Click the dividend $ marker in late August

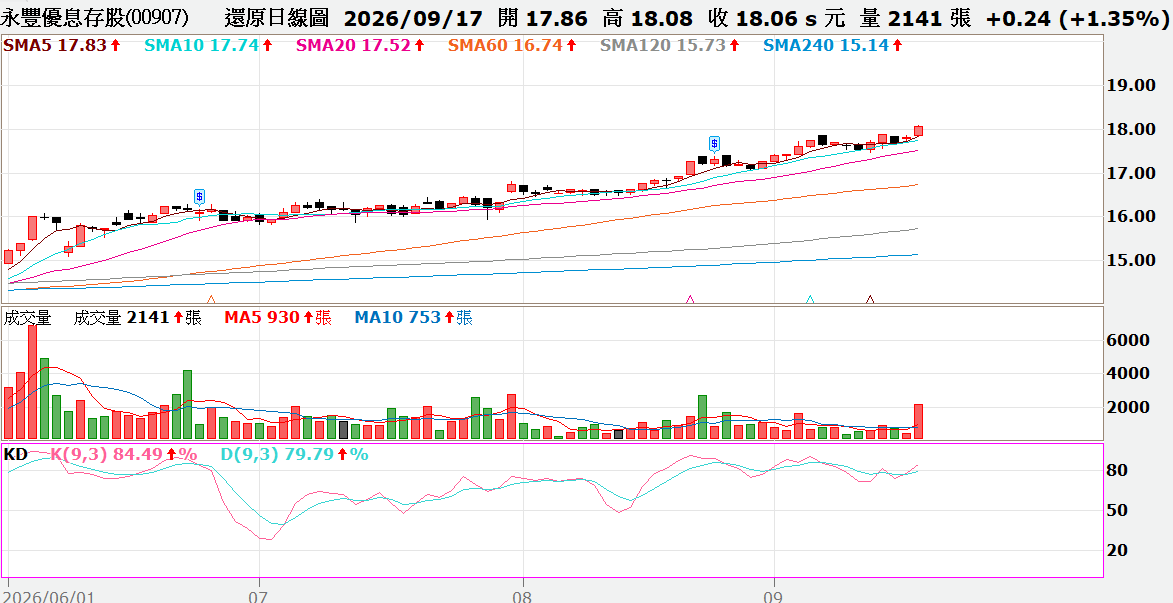click(714, 144)
